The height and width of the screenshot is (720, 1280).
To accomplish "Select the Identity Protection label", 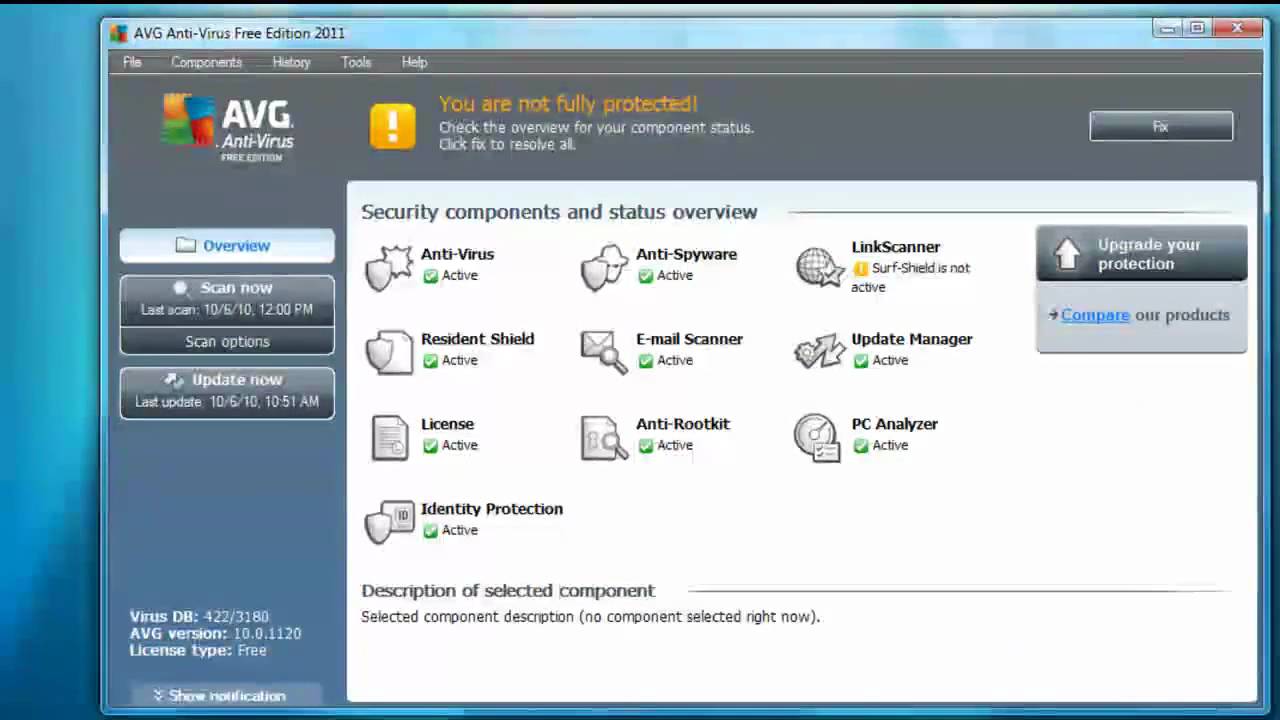I will [491, 509].
